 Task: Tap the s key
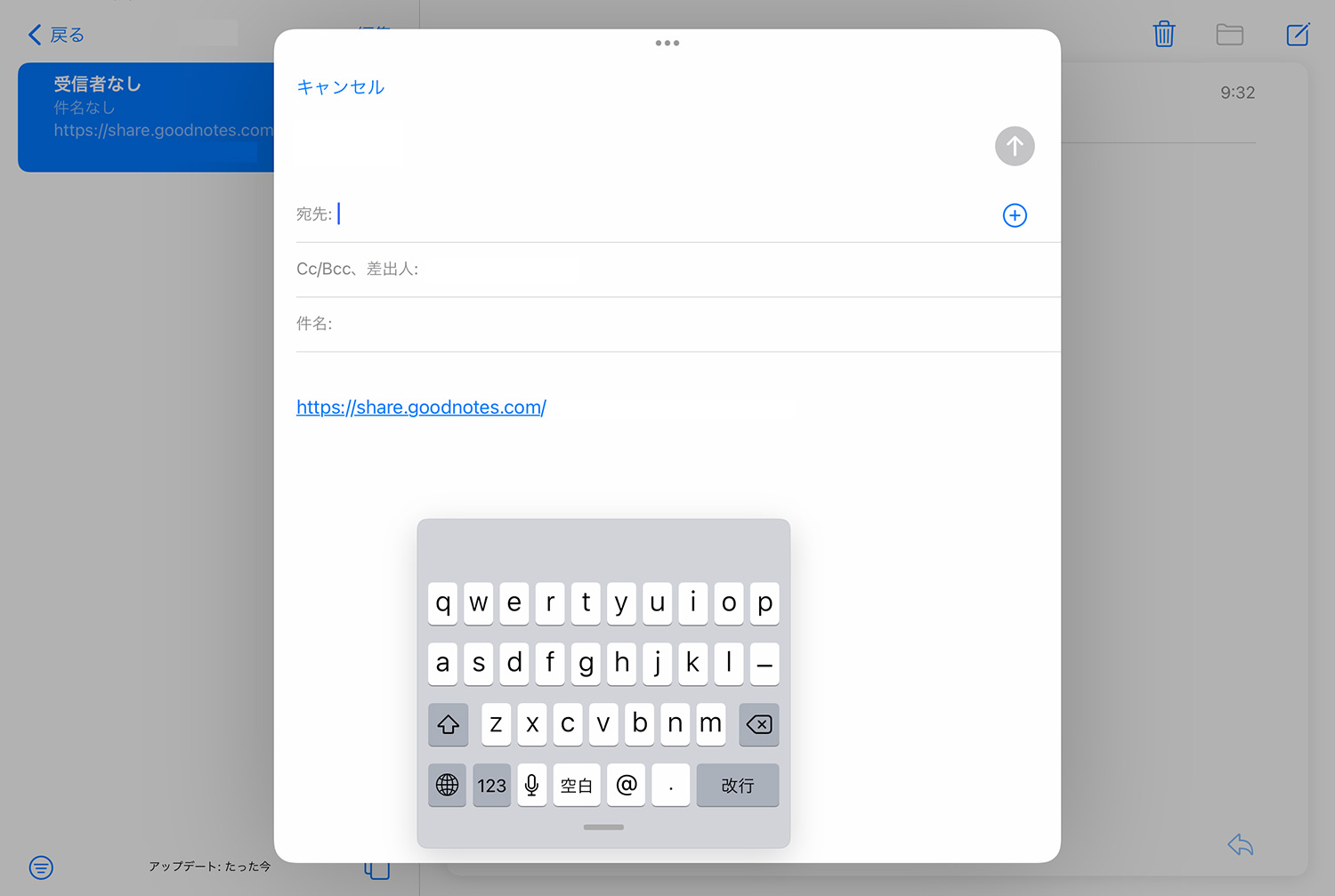[479, 664]
